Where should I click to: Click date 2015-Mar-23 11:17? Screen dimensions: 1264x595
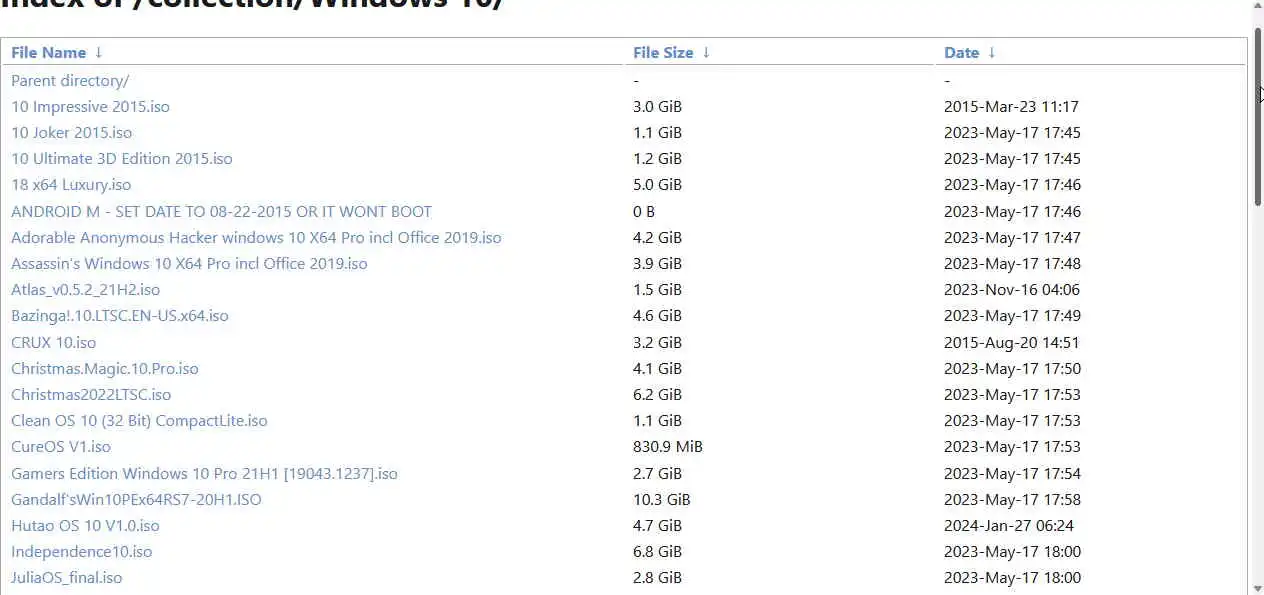pyautogui.click(x=1011, y=107)
